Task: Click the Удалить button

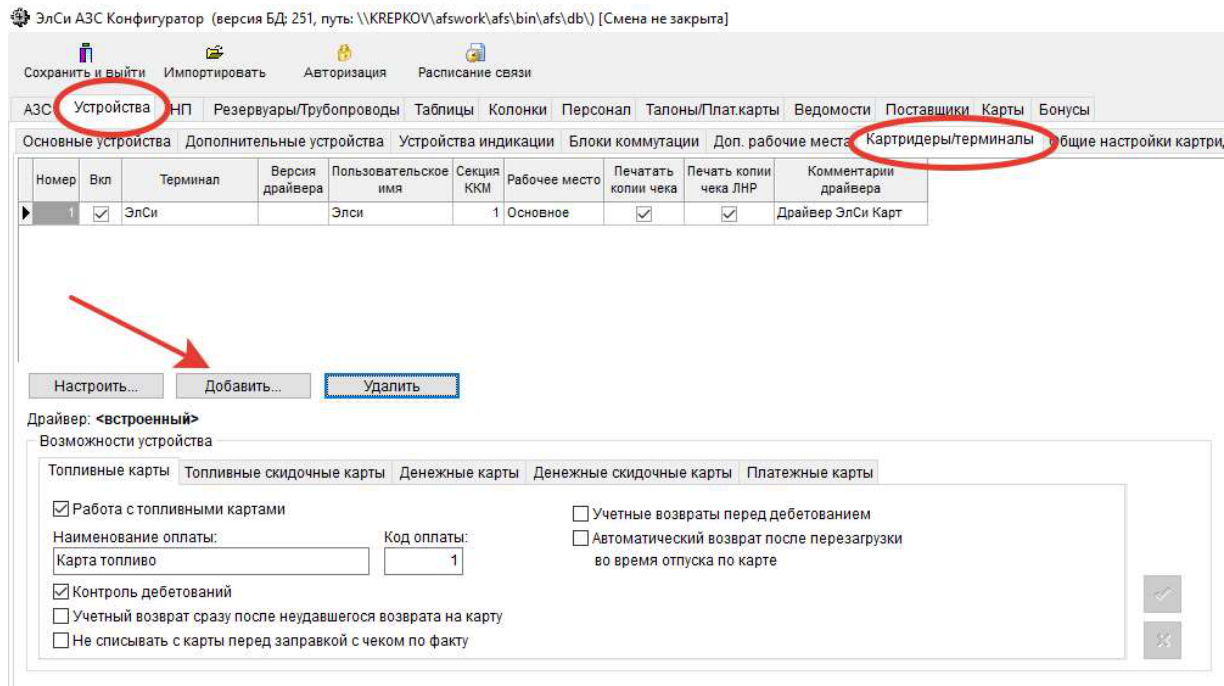Action: 391,386
